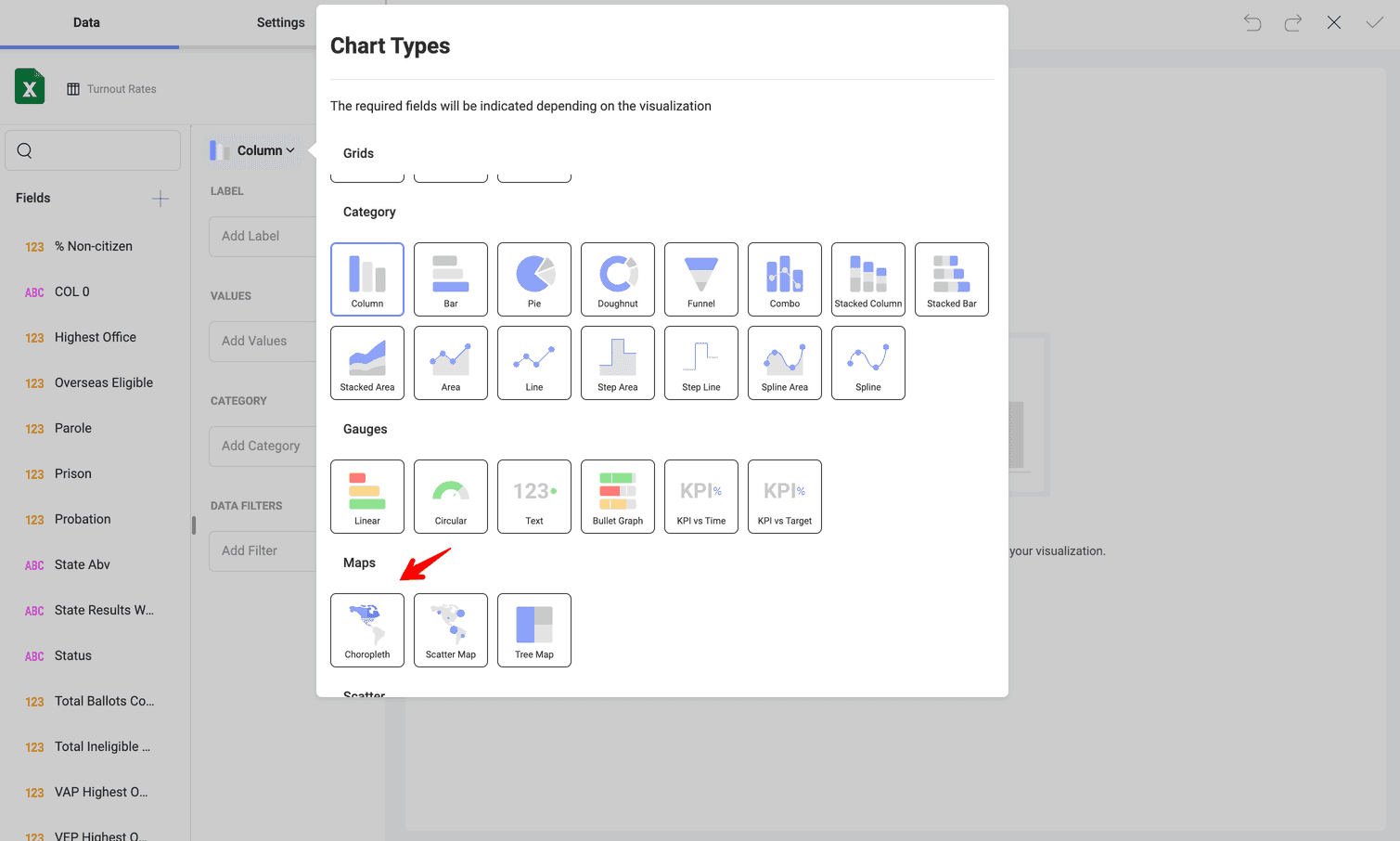Select the Text gauge
This screenshot has height=841, width=1400.
(534, 497)
